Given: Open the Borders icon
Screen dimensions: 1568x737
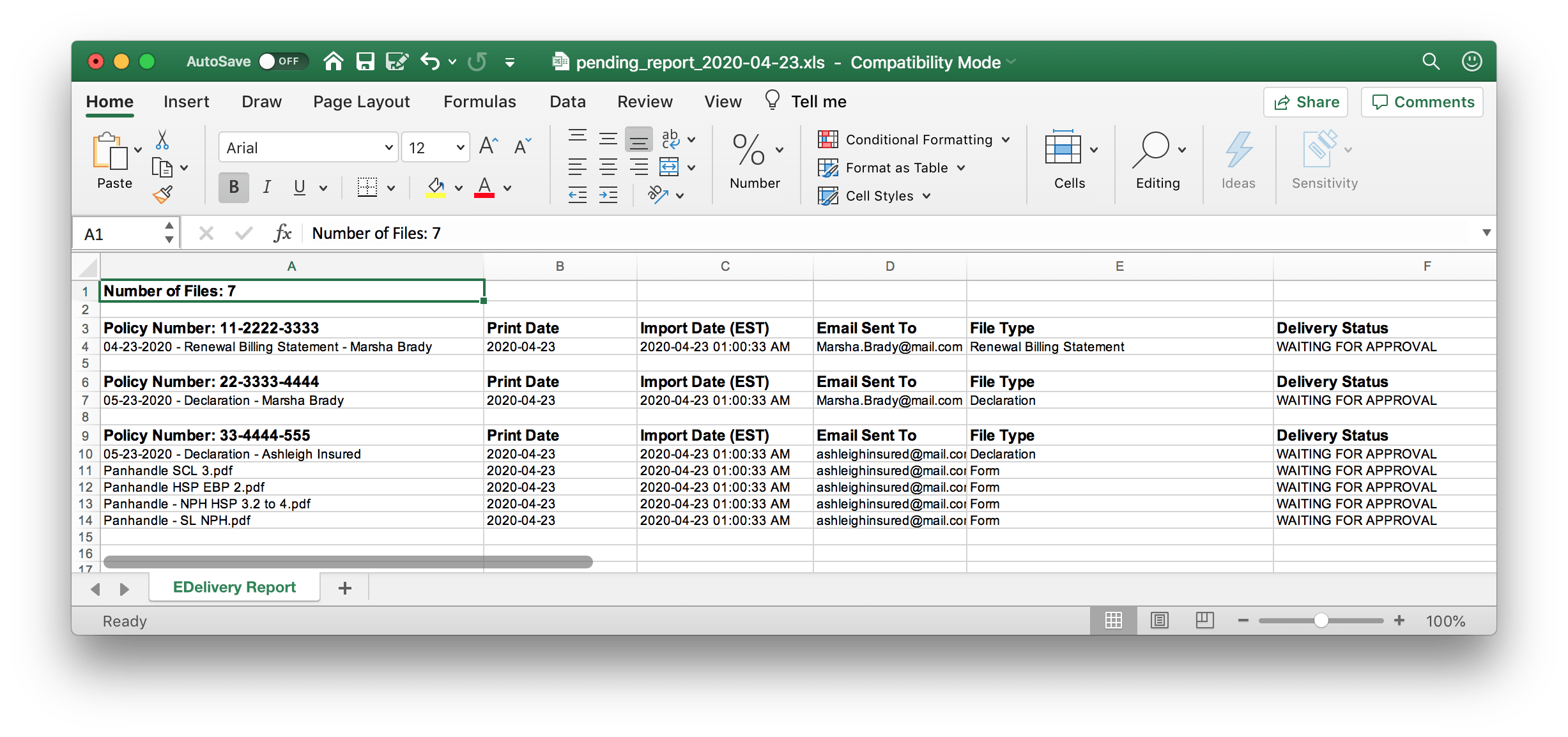Looking at the screenshot, I should [367, 188].
